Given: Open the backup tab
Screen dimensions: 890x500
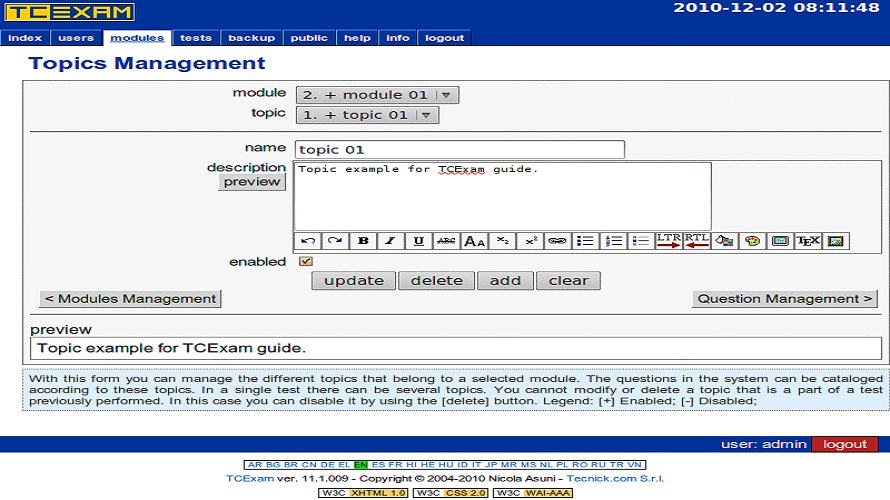Looking at the screenshot, I should point(251,38).
